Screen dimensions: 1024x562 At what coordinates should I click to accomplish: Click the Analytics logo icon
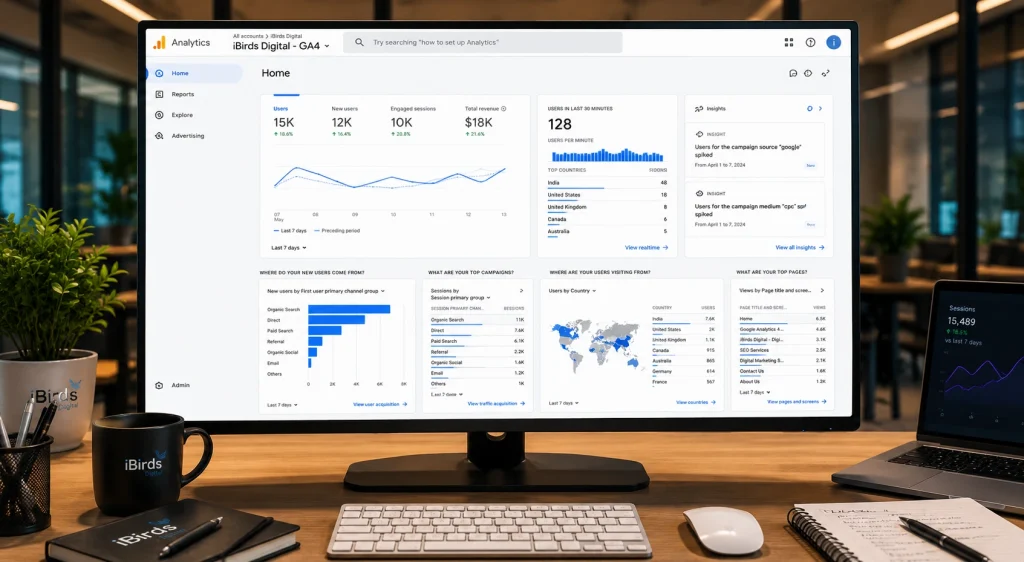(x=159, y=42)
